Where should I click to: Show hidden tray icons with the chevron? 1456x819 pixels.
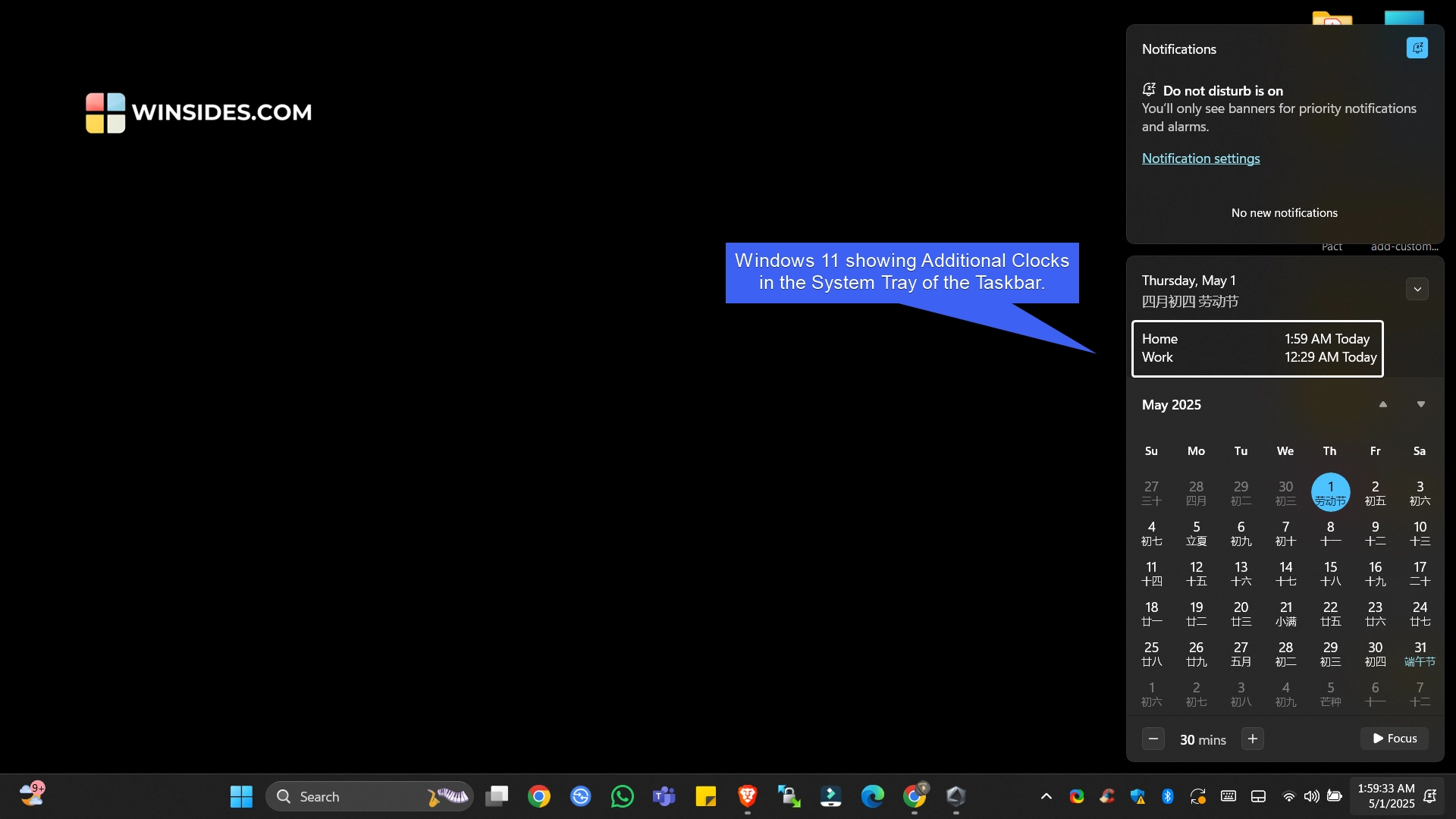point(1046,796)
